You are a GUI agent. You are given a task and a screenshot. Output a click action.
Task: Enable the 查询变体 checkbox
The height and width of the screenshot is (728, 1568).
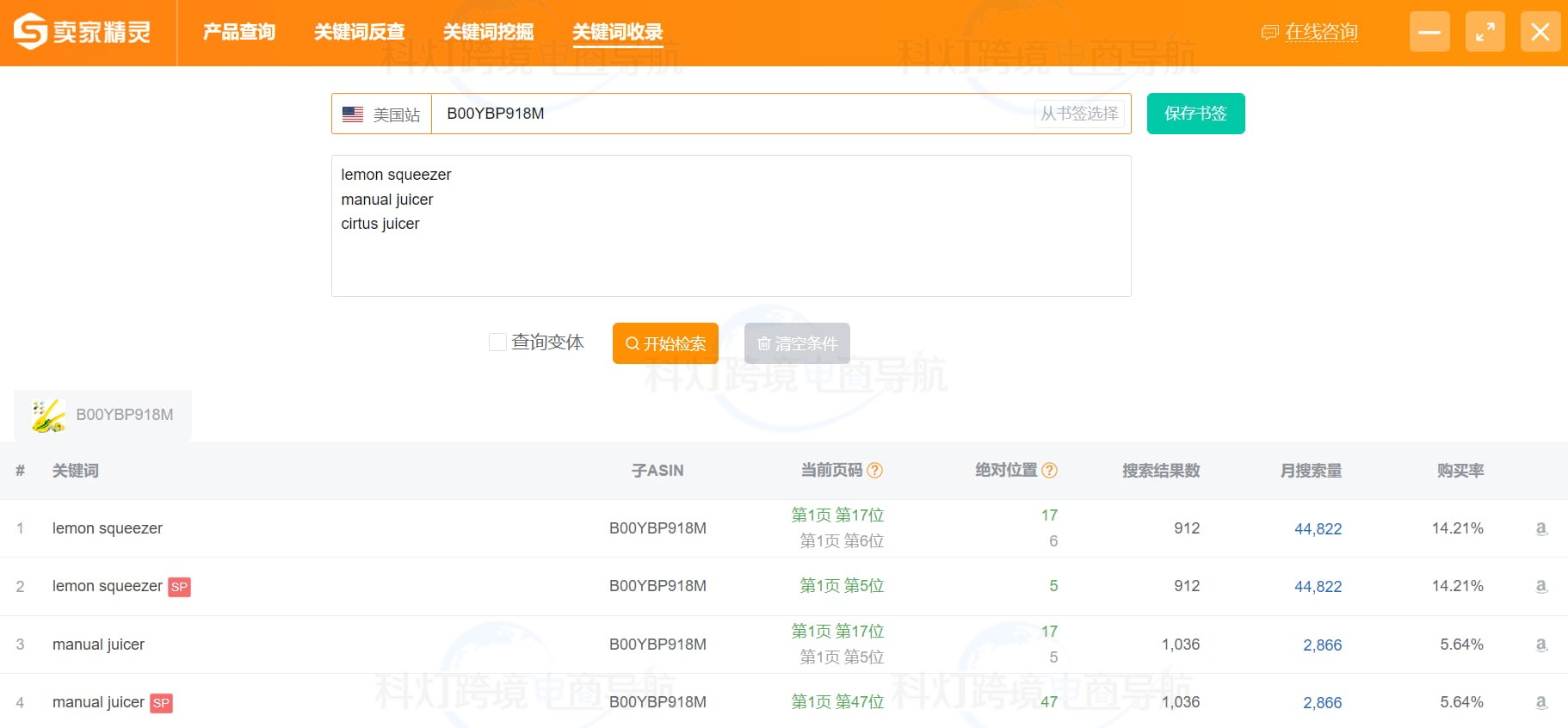pyautogui.click(x=497, y=342)
